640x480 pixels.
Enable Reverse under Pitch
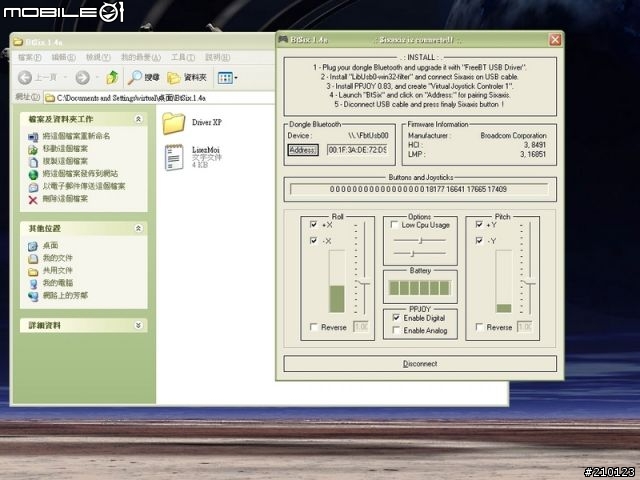pyautogui.click(x=479, y=327)
